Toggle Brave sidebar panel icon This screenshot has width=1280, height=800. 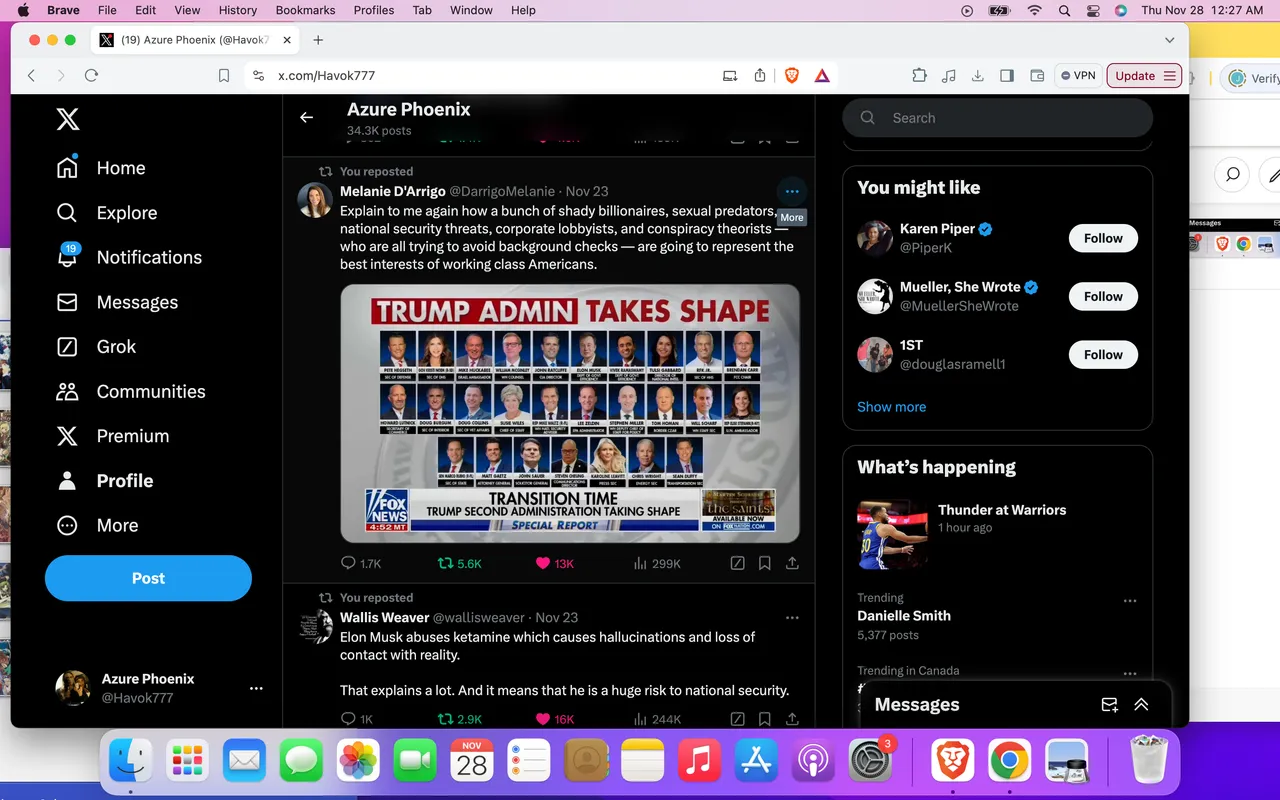1007,76
